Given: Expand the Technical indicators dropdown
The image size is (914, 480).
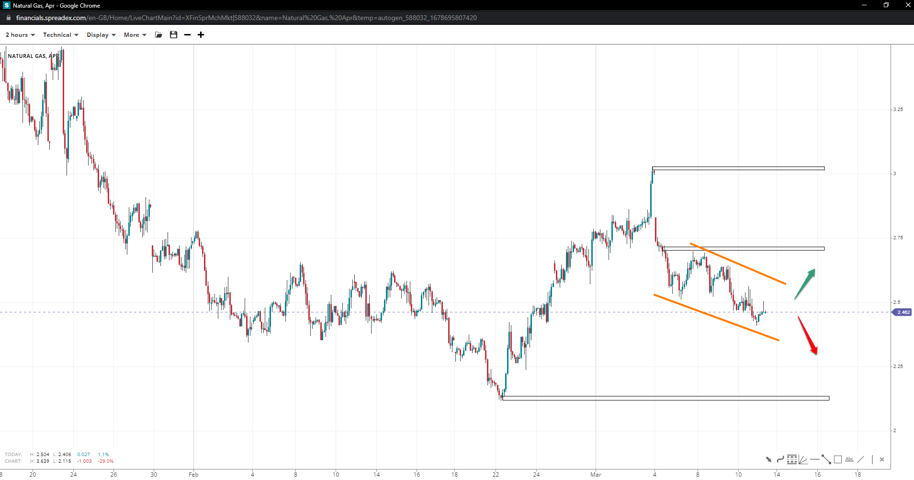Looking at the screenshot, I should (60, 35).
